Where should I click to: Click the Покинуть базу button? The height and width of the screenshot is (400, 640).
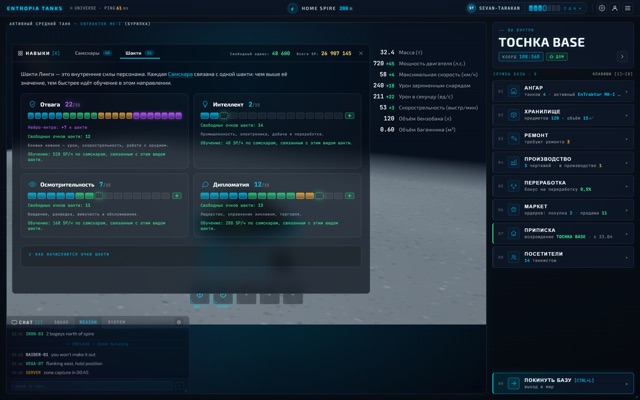[563, 383]
